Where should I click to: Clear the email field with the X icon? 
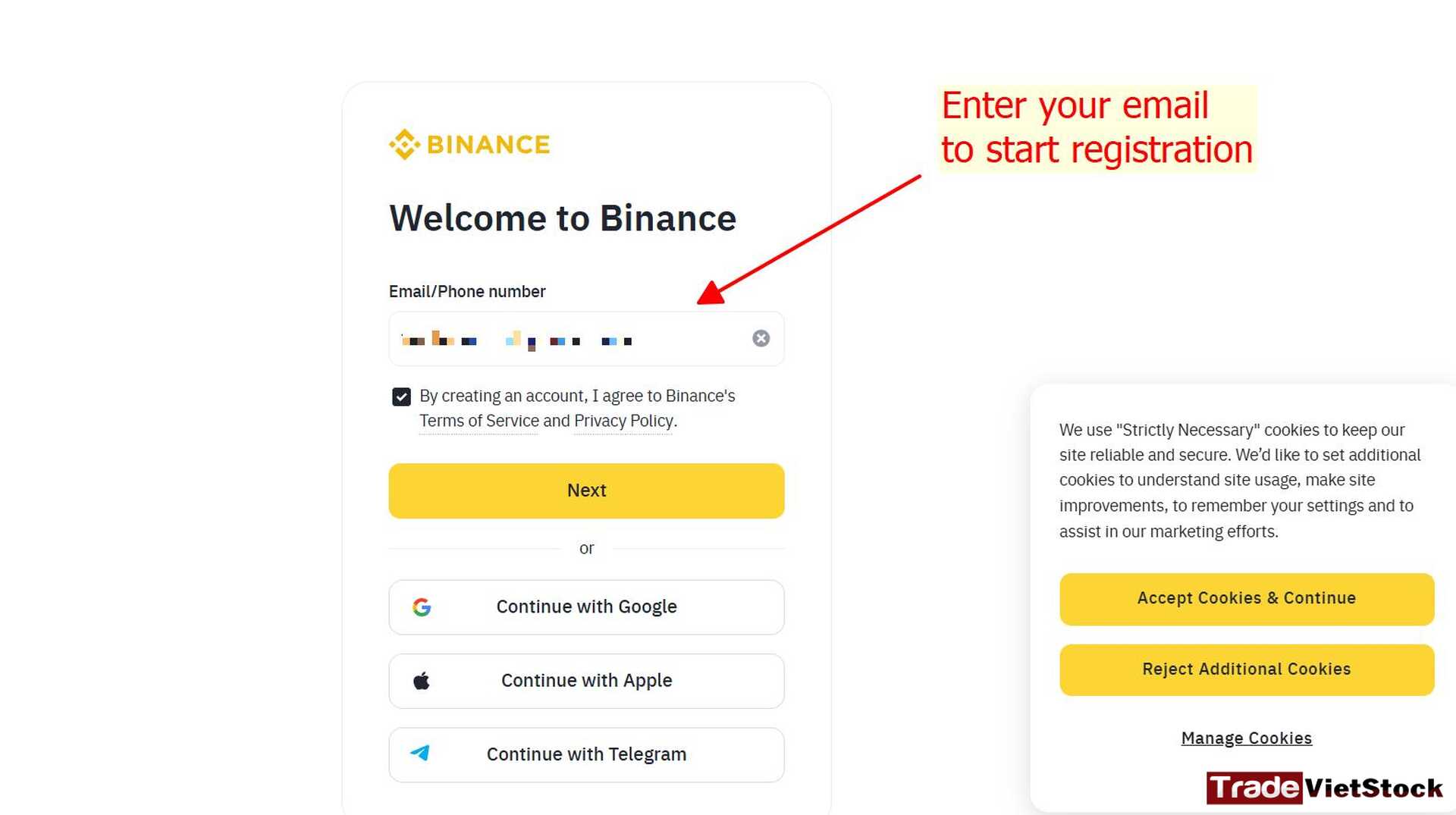tap(761, 338)
